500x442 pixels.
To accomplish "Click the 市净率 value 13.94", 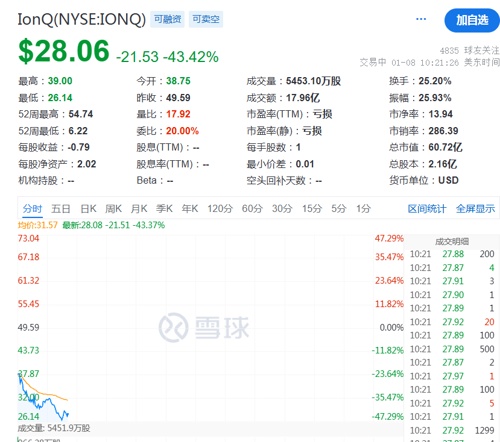I will point(441,114).
